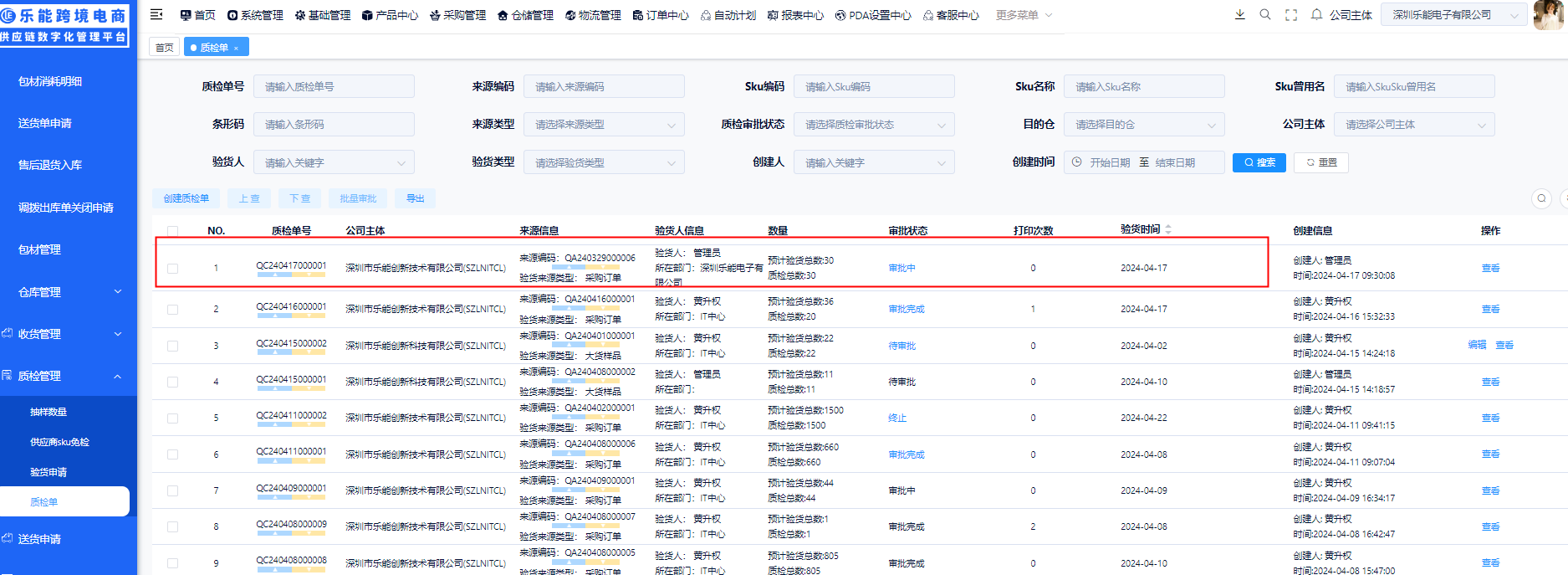Viewport: 1568px width, 575px height.
Task: Click the blue 搜索 button
Action: pyautogui.click(x=1259, y=162)
